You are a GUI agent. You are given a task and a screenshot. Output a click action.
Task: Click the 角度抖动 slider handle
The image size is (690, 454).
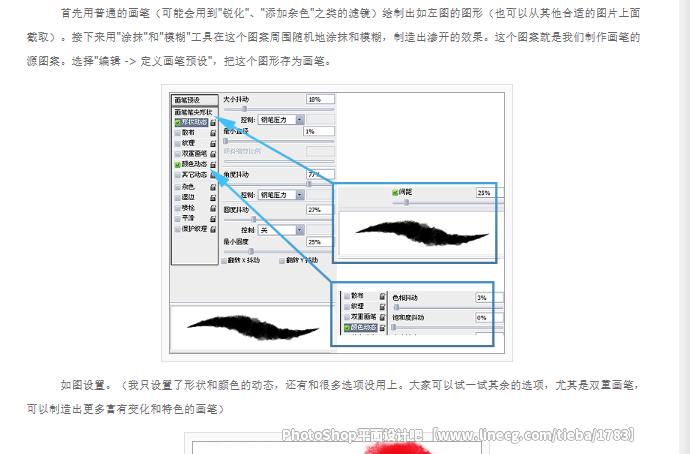coord(309,184)
